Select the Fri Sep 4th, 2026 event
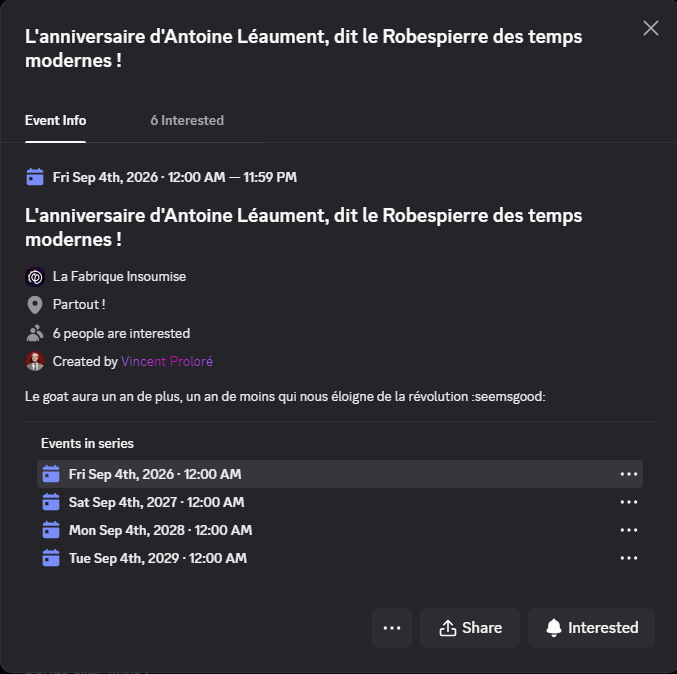 tap(155, 474)
